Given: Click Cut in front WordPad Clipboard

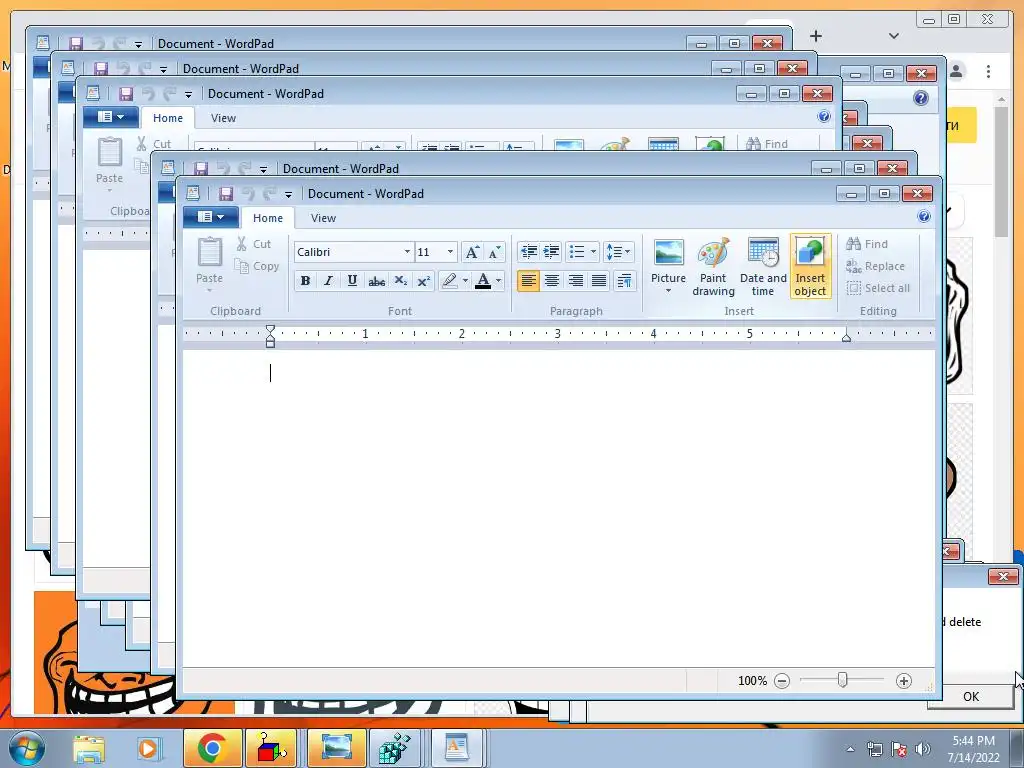Looking at the screenshot, I should [253, 244].
